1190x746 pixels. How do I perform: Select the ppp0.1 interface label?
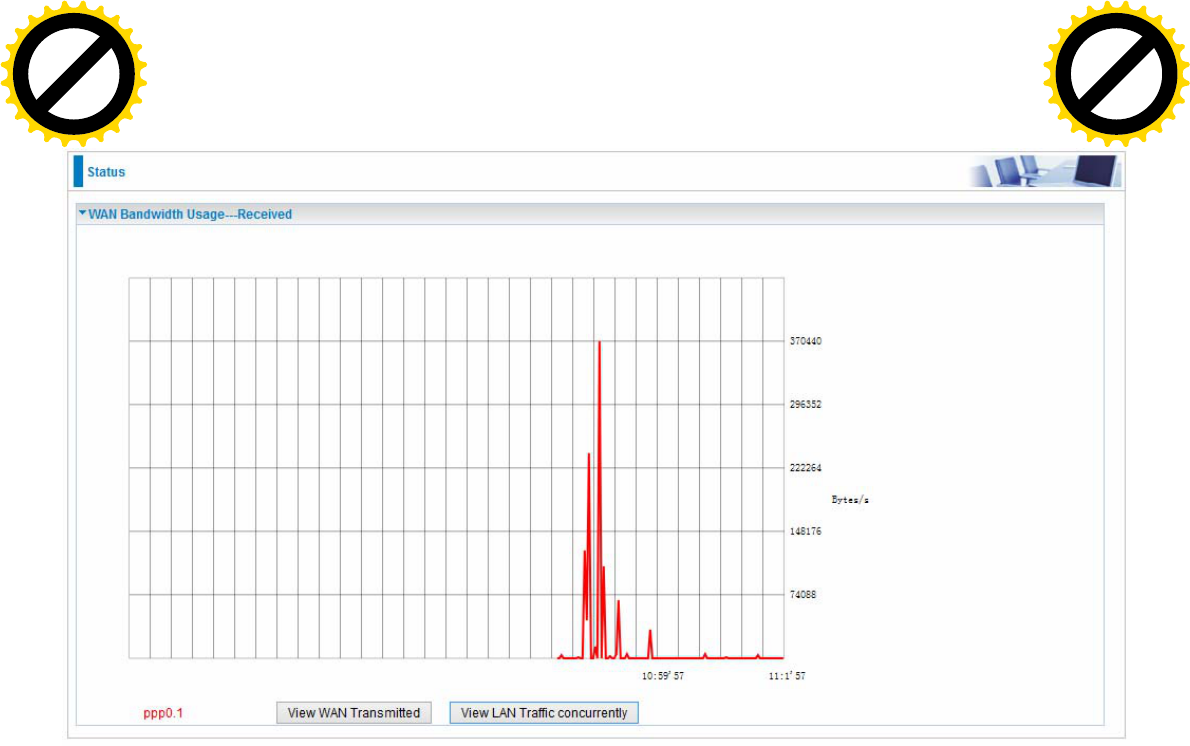(x=163, y=713)
